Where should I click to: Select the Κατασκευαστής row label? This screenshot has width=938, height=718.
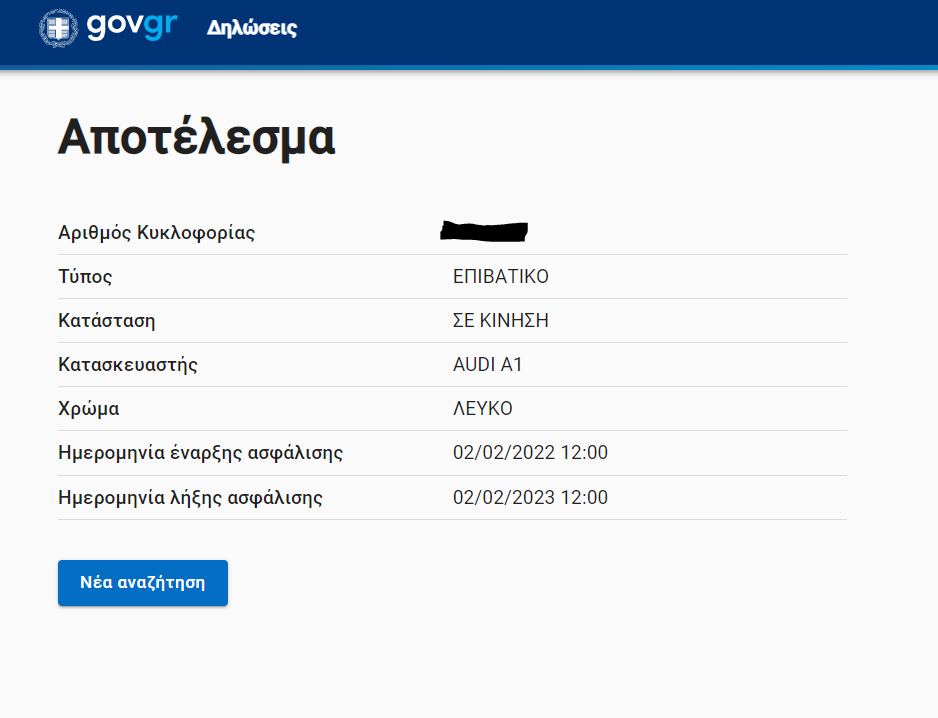point(128,365)
